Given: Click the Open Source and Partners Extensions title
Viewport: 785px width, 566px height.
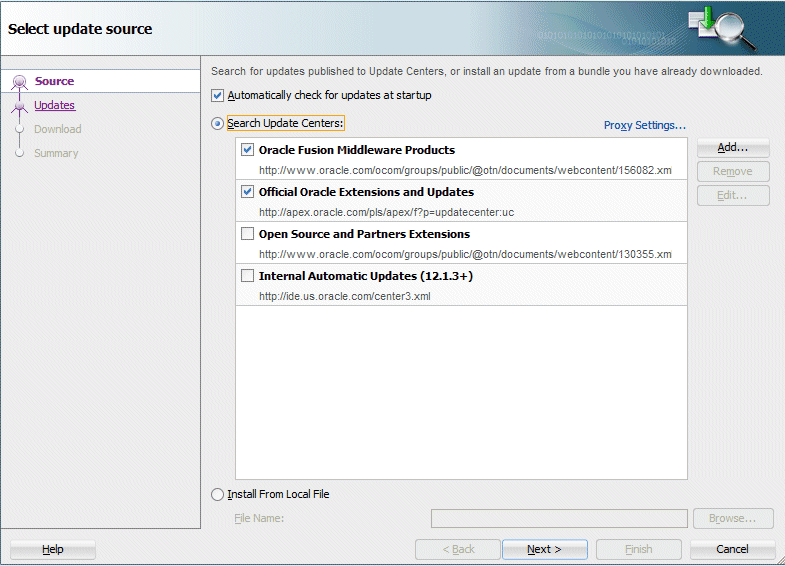Looking at the screenshot, I should pyautogui.click(x=364, y=234).
